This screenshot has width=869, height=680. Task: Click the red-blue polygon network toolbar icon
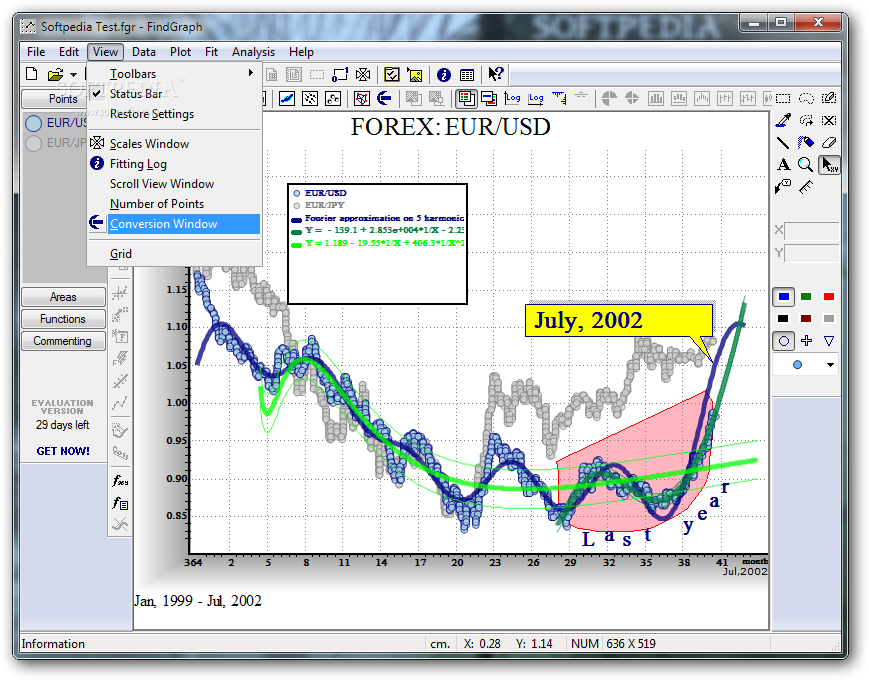click(361, 99)
